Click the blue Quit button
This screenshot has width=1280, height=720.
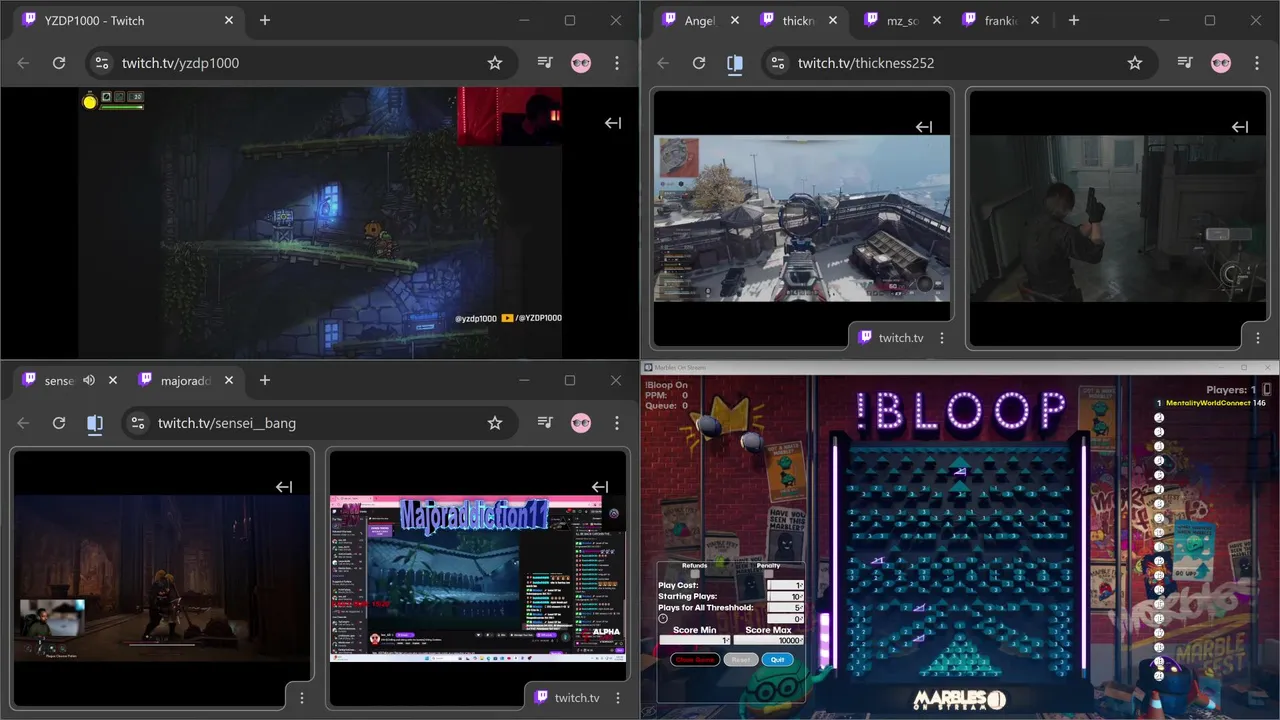point(778,660)
